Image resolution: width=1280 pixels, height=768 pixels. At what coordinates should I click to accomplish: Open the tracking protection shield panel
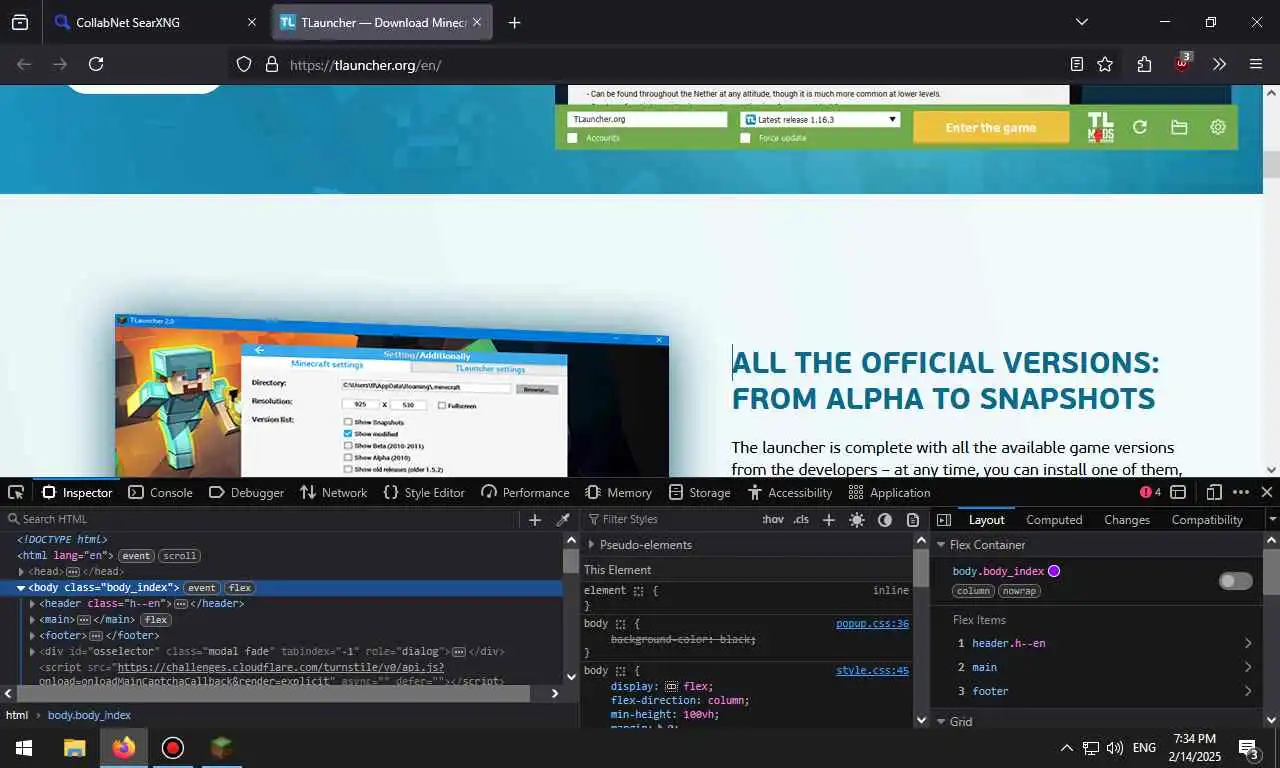coord(244,64)
